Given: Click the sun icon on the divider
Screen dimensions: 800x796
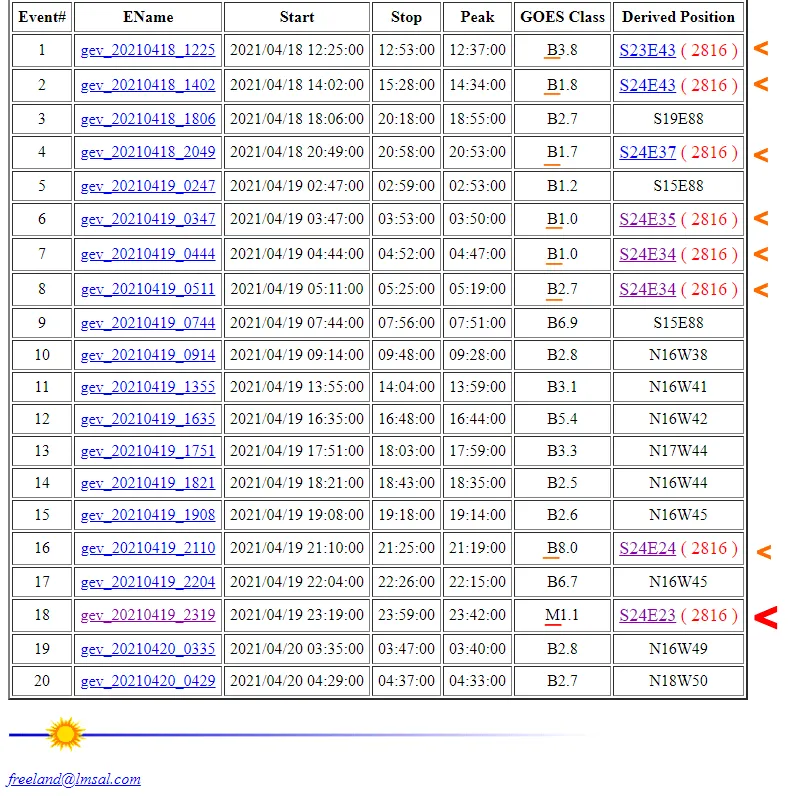Looking at the screenshot, I should (x=65, y=734).
